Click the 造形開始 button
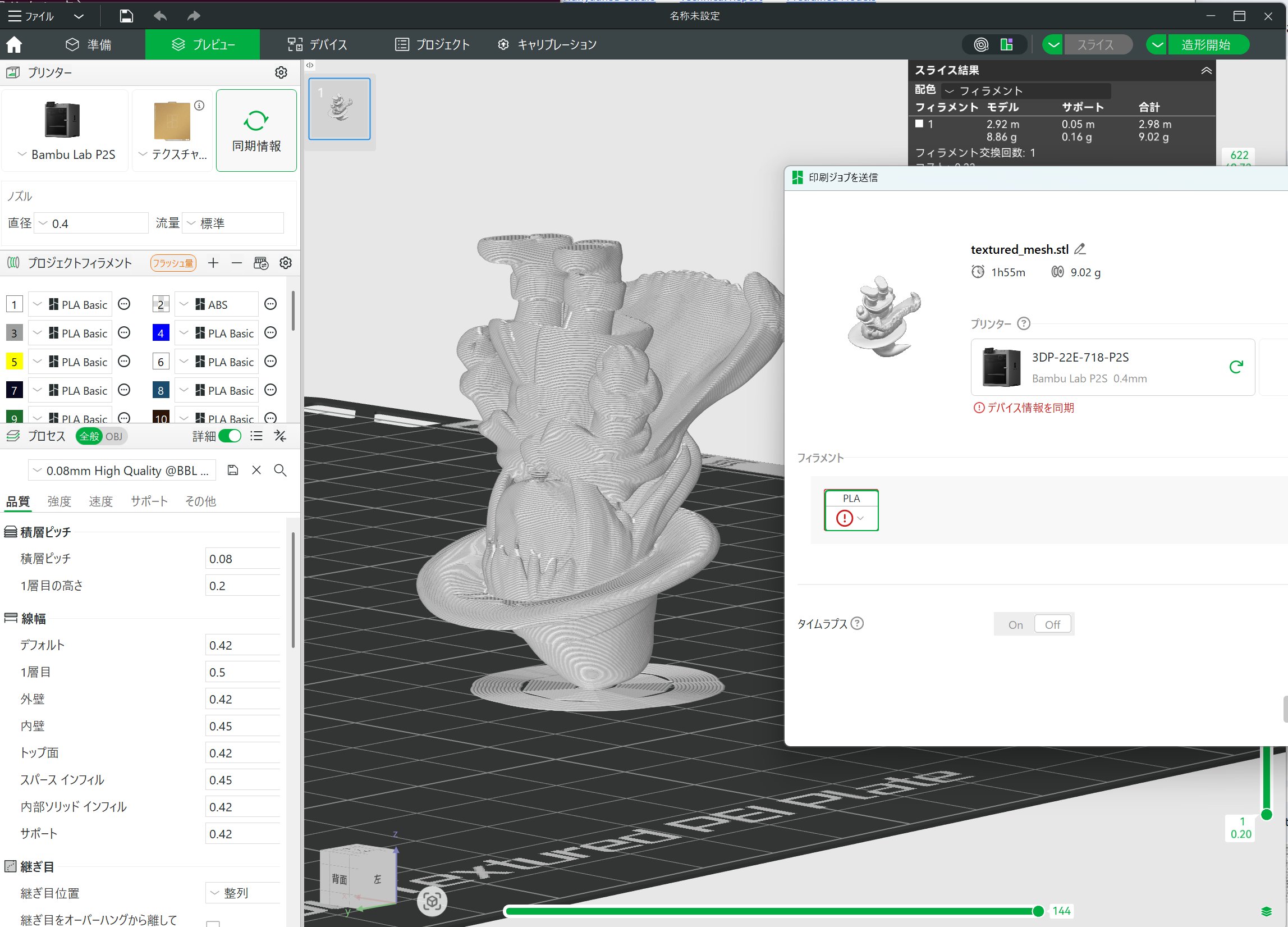The height and width of the screenshot is (927, 1288). tap(1208, 44)
